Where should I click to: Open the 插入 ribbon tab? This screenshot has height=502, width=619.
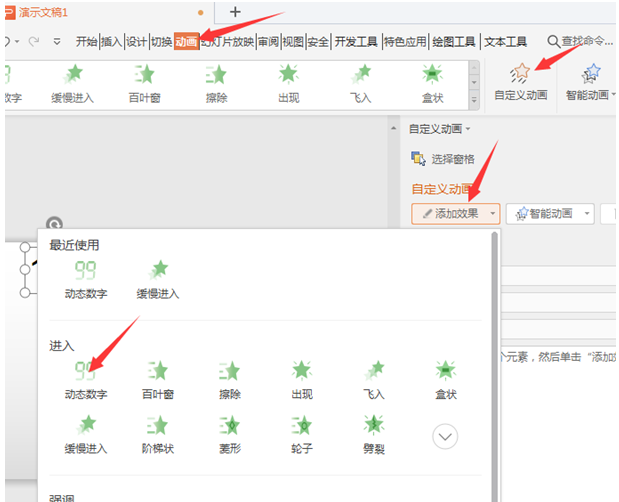click(112, 41)
